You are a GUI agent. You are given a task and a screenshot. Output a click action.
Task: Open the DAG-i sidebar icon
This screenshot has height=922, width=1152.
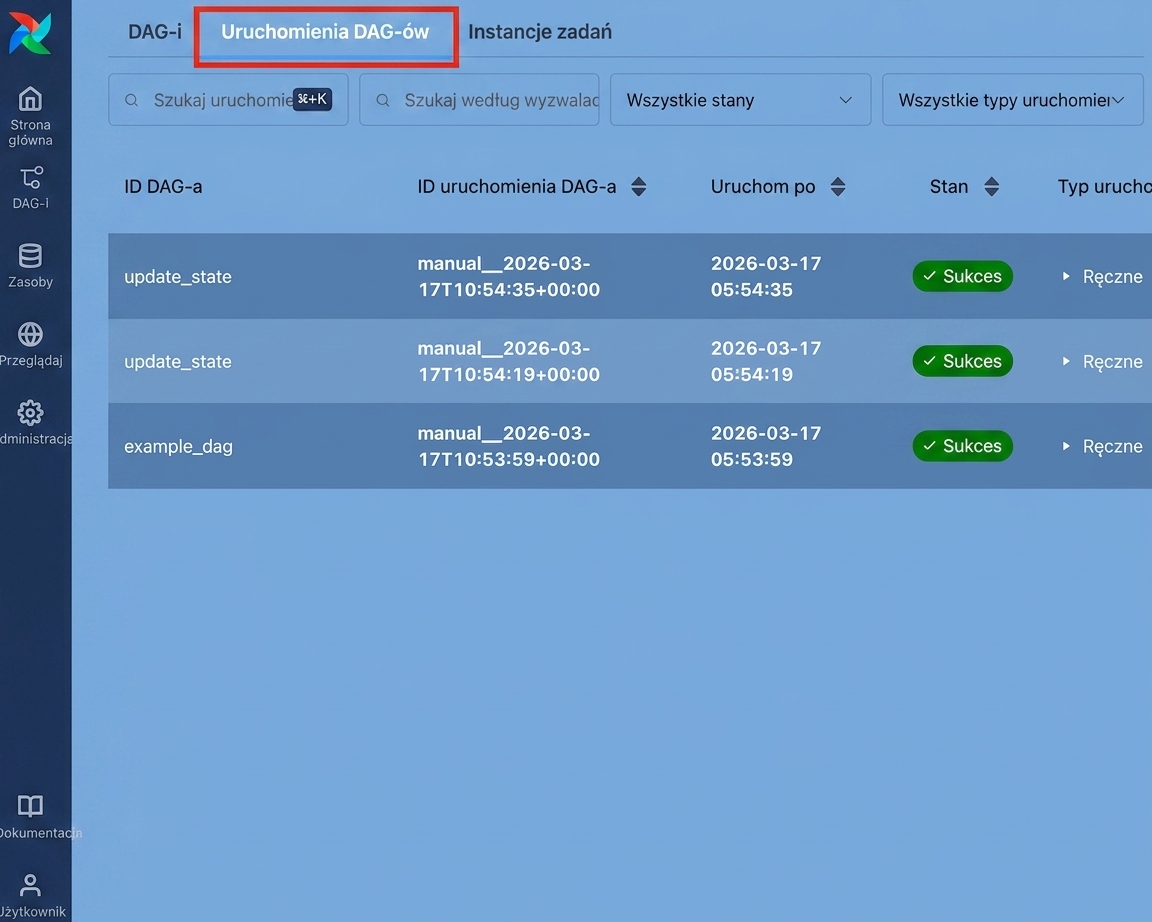(31, 177)
